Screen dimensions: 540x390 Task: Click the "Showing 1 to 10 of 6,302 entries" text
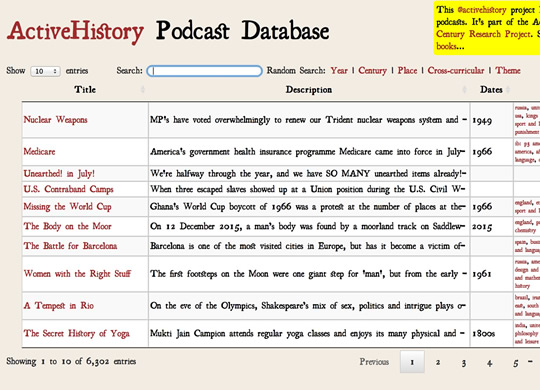click(x=71, y=361)
